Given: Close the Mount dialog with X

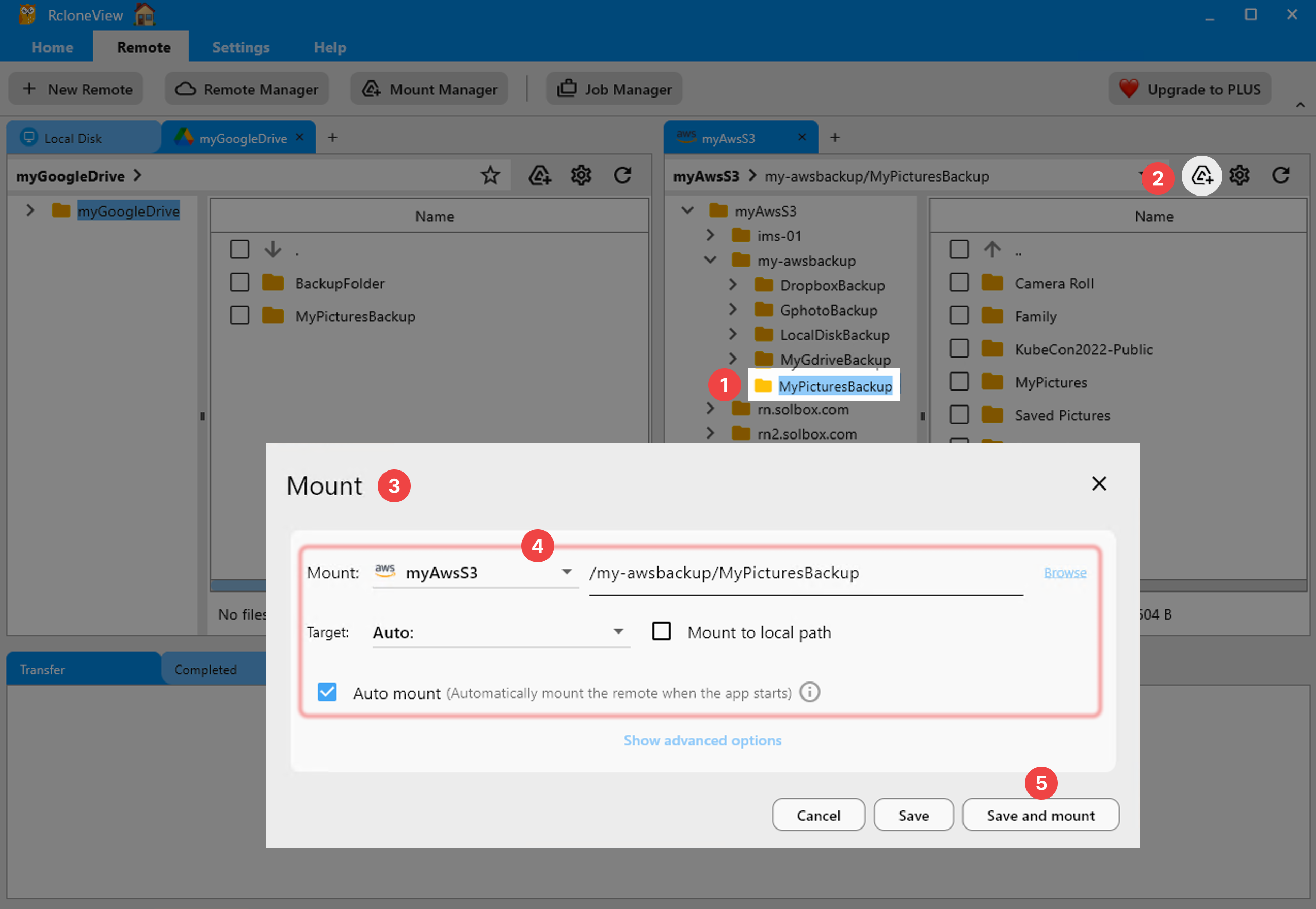Looking at the screenshot, I should (x=1098, y=483).
